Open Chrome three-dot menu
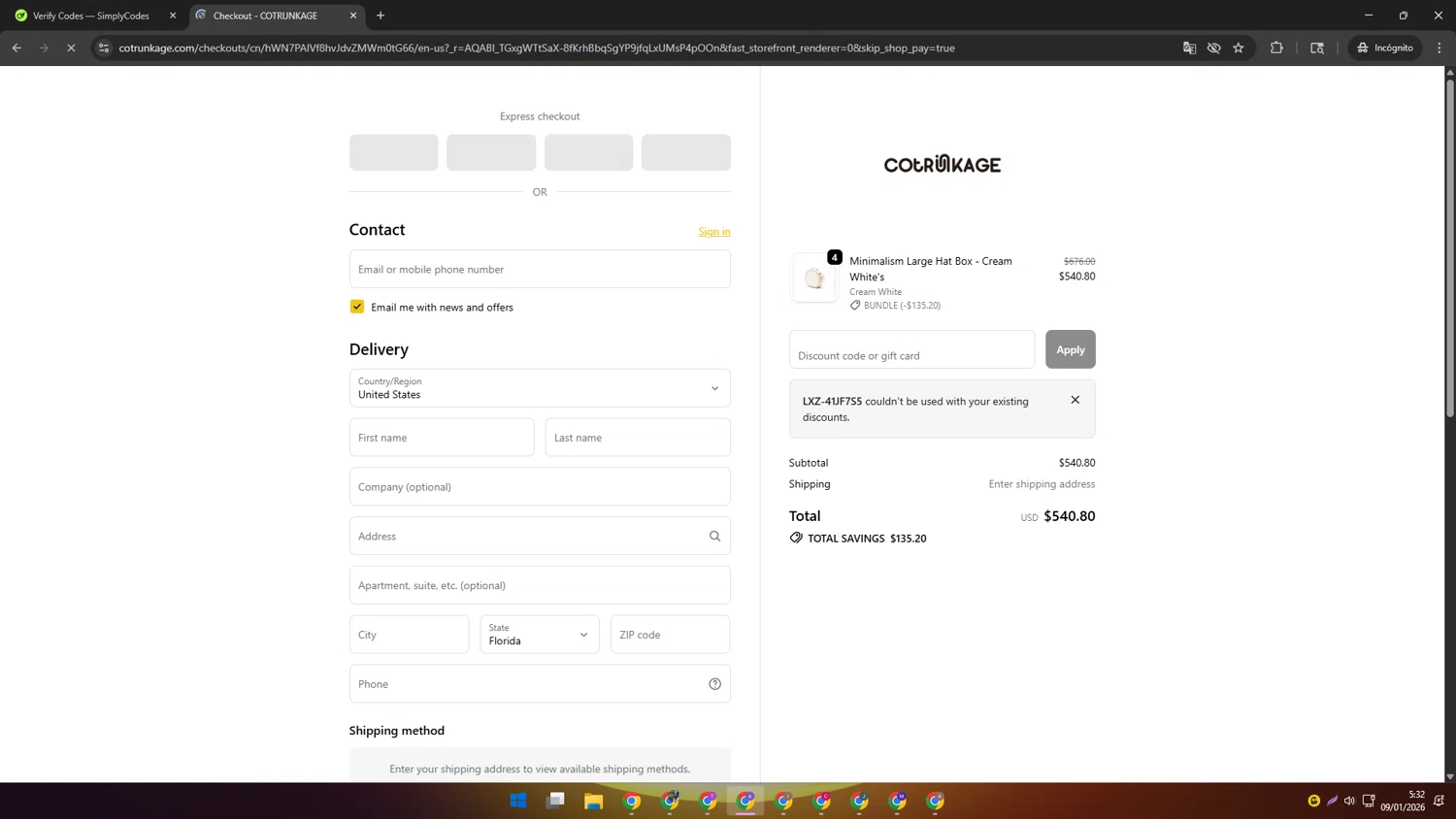The image size is (1456, 819). 1439,48
